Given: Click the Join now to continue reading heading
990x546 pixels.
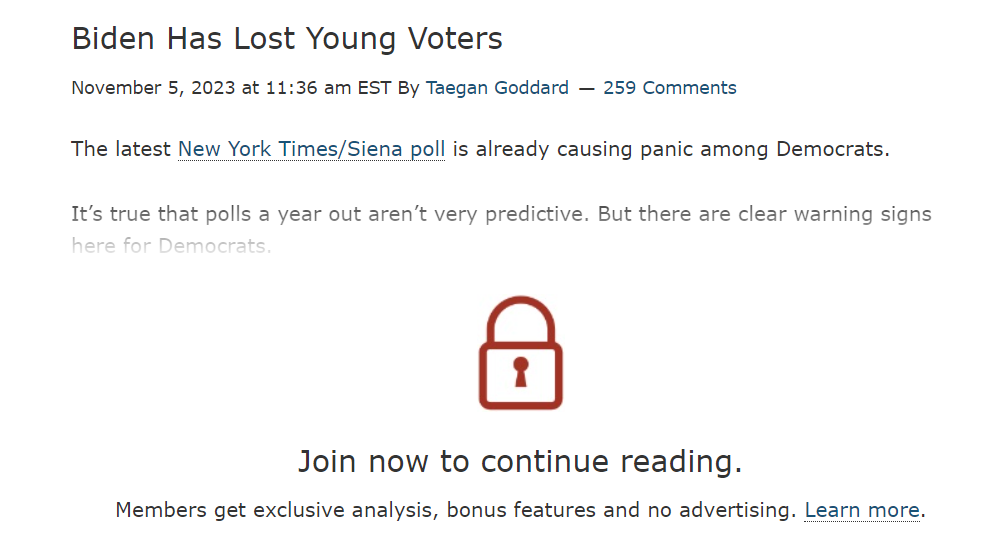Looking at the screenshot, I should (x=520, y=461).
